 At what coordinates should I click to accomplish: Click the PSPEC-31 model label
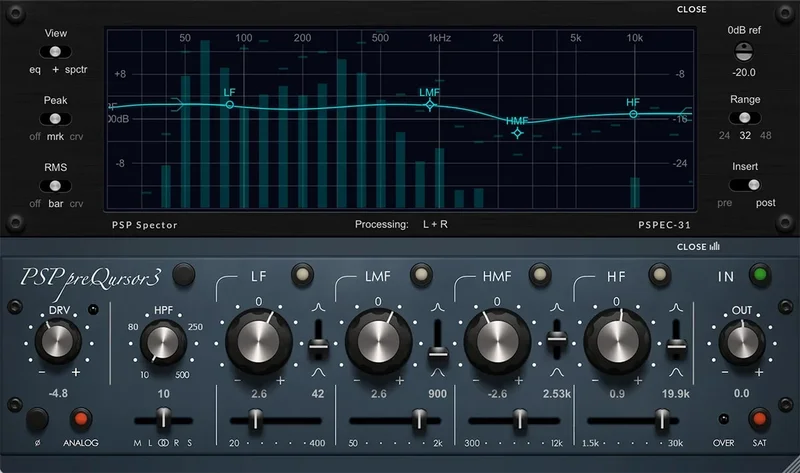pos(664,225)
